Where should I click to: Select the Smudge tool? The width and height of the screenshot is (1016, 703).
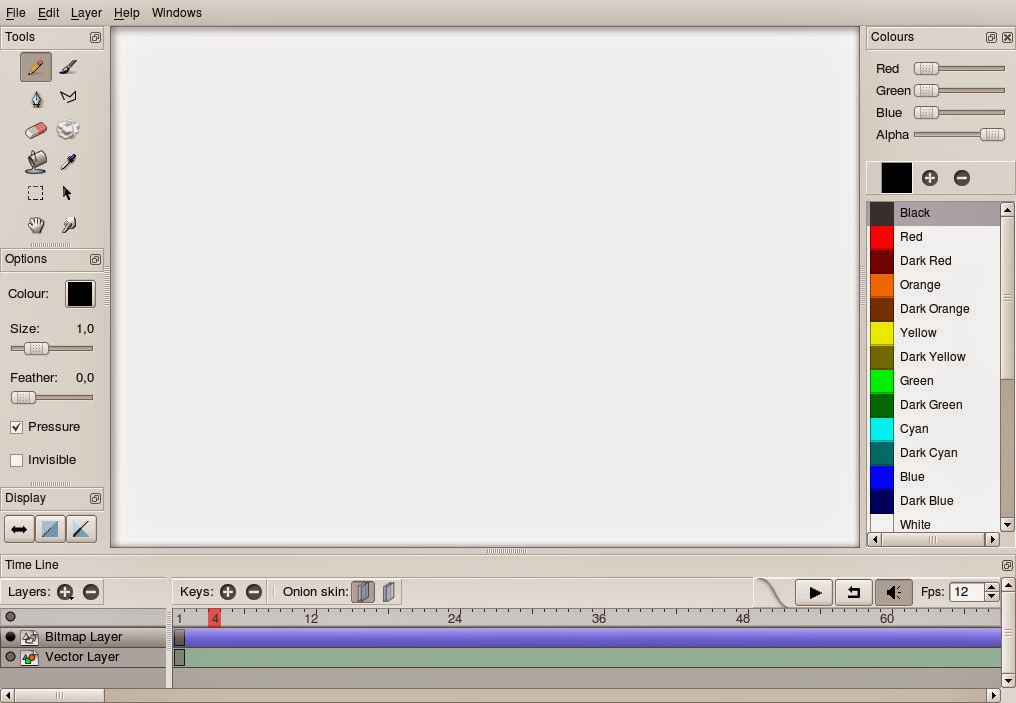(68, 130)
